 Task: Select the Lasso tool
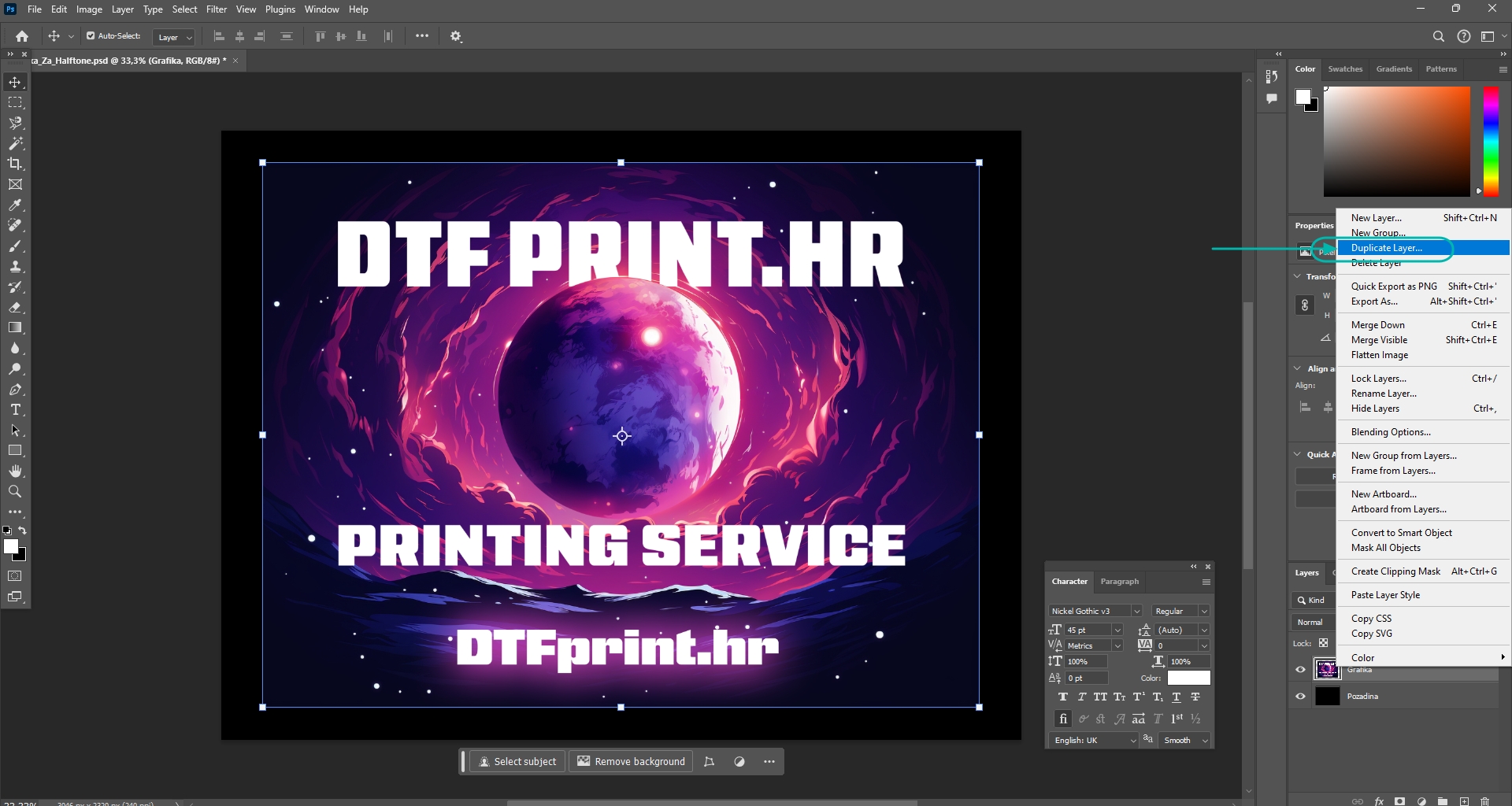click(x=15, y=123)
